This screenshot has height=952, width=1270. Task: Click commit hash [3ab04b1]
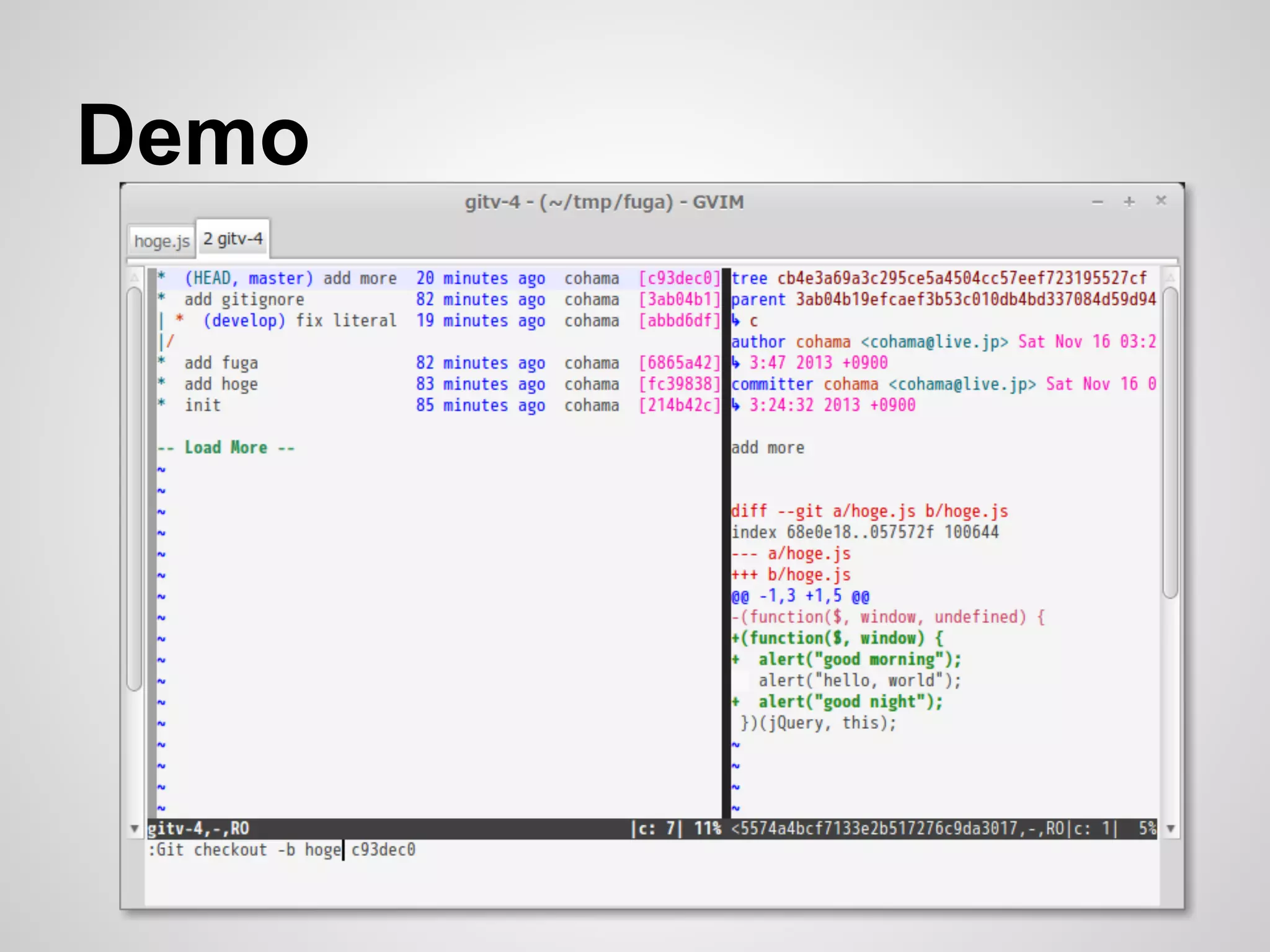[680, 299]
